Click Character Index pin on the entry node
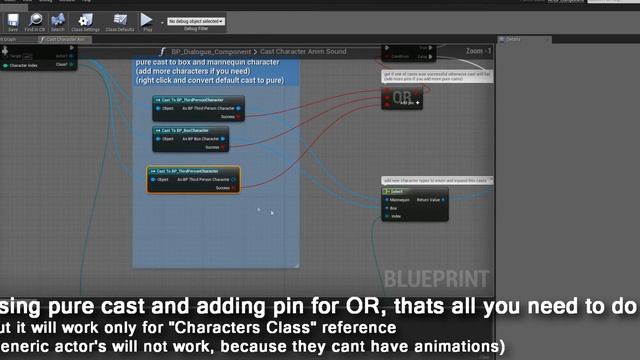 [5, 65]
